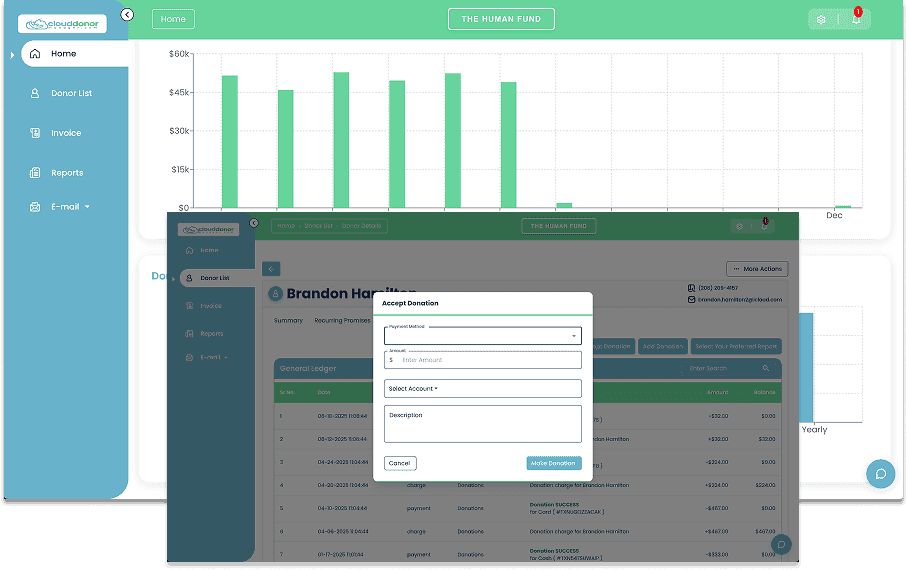
Task: Open the Payment Method dropdown in Accept Donation
Action: (x=483, y=336)
